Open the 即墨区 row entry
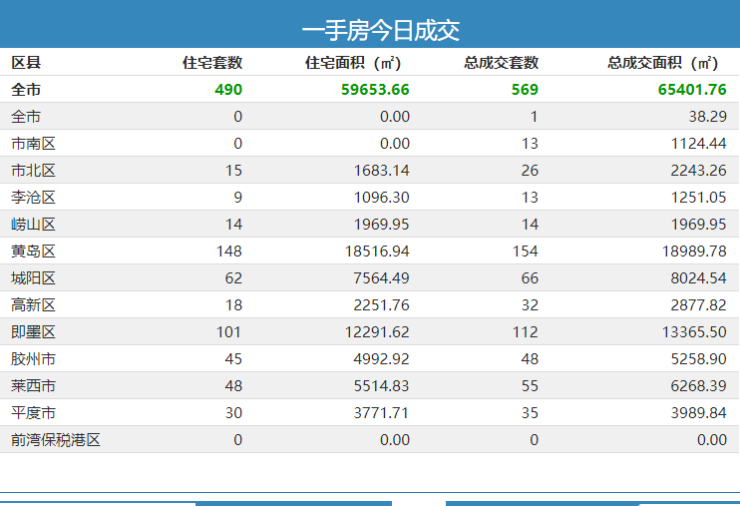Screen dimensions: 740x506 coord(33,333)
